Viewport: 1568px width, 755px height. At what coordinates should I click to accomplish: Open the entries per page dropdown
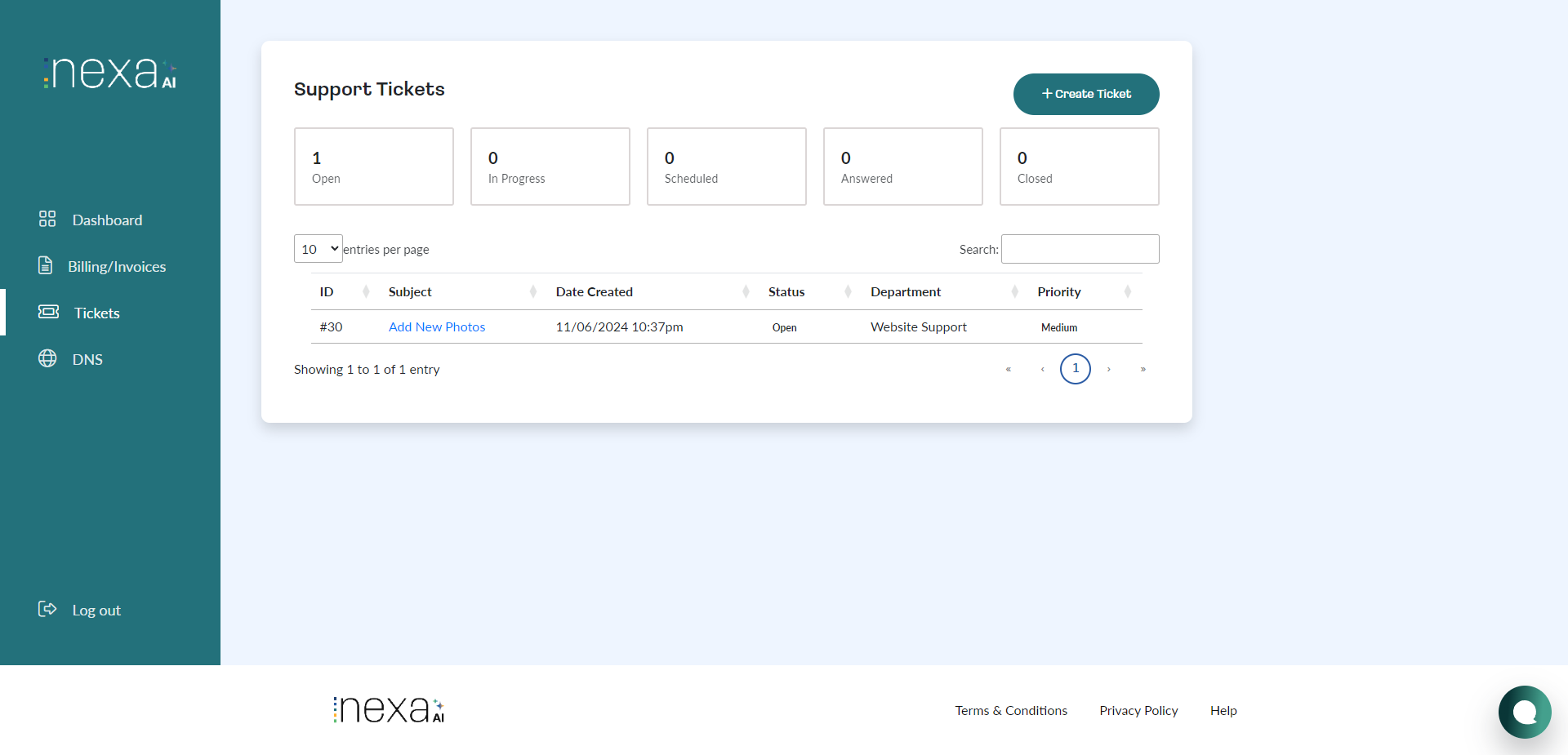[318, 249]
